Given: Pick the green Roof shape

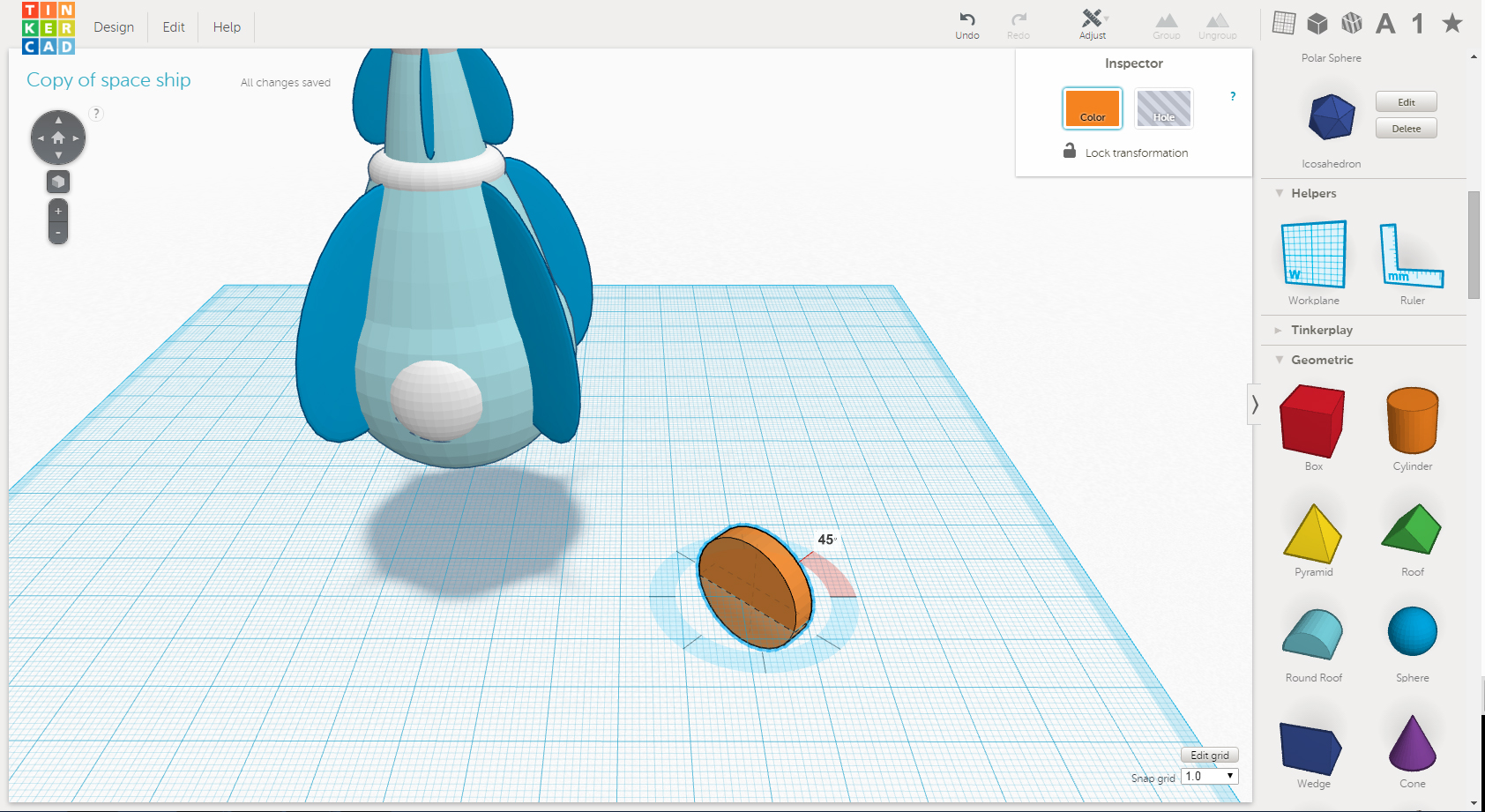Looking at the screenshot, I should tap(1412, 529).
